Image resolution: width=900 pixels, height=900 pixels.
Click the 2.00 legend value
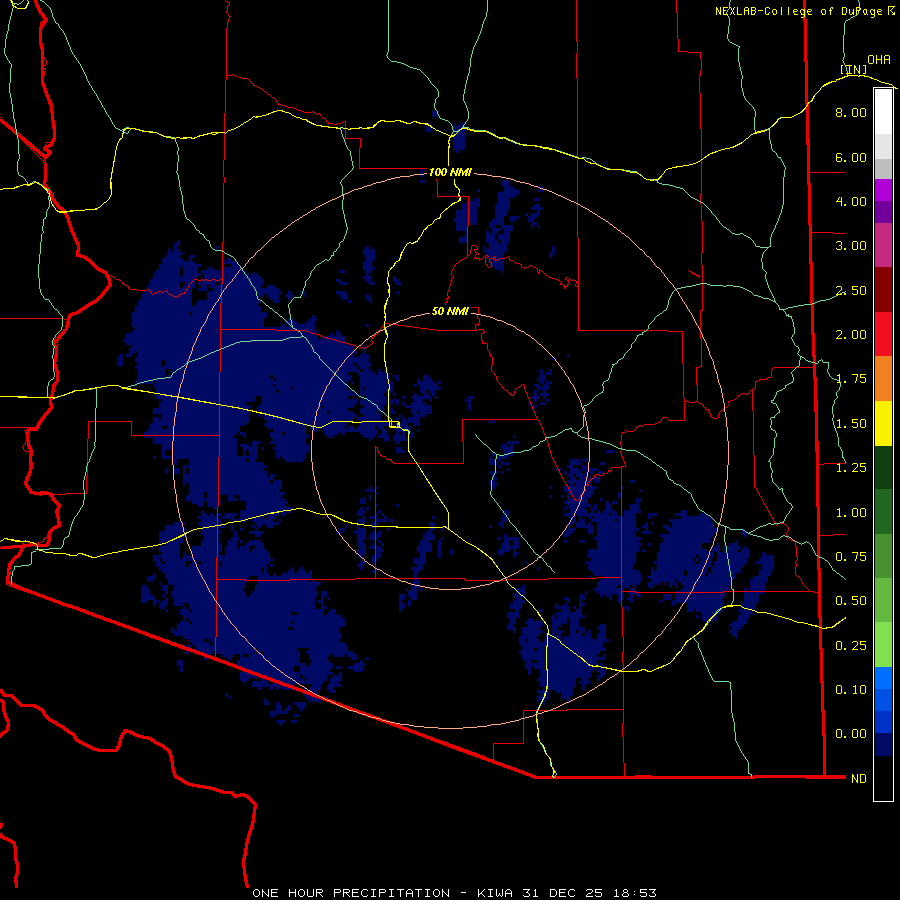[851, 335]
